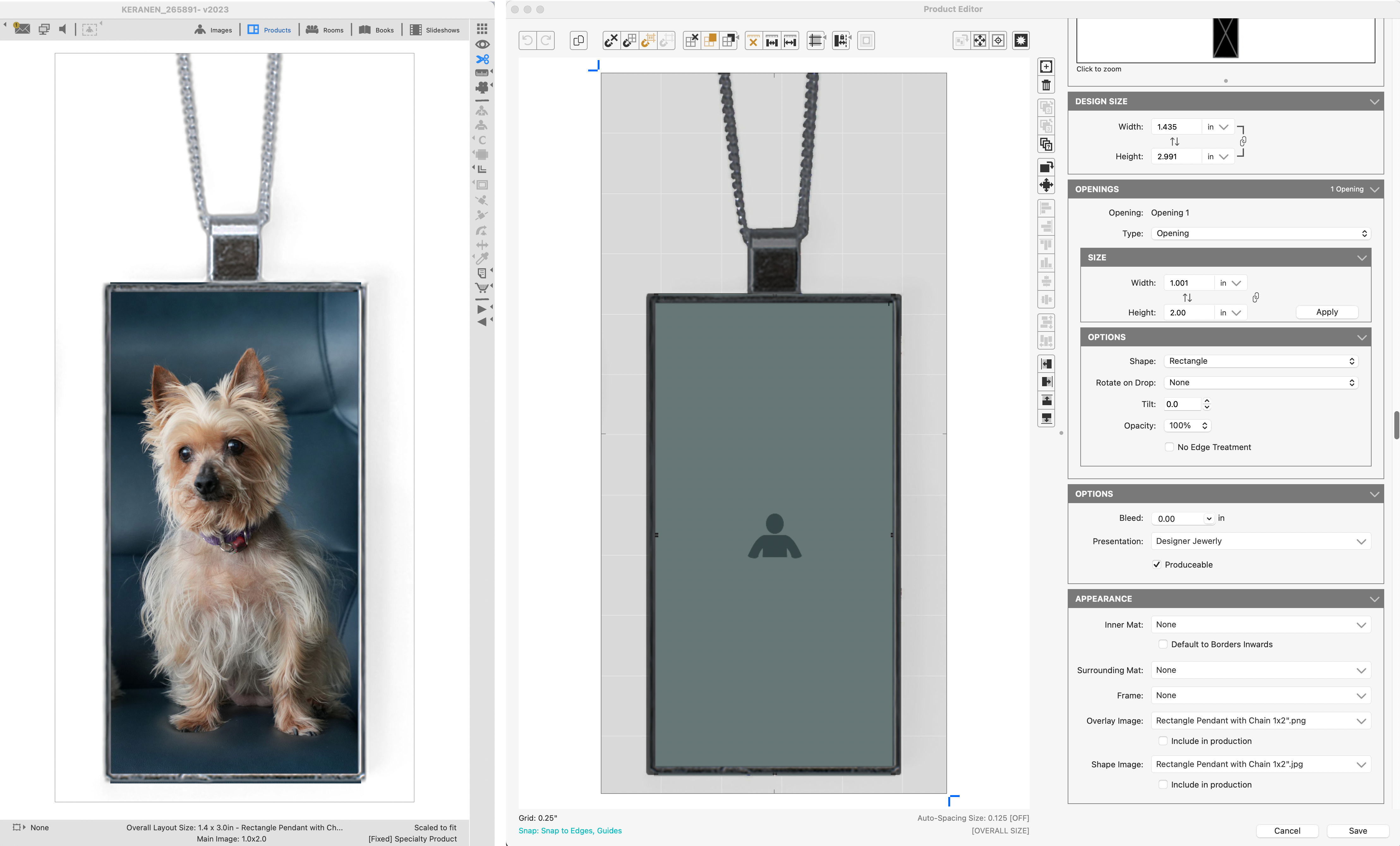
Task: Click the center target icon in toolbar
Action: click(998, 40)
